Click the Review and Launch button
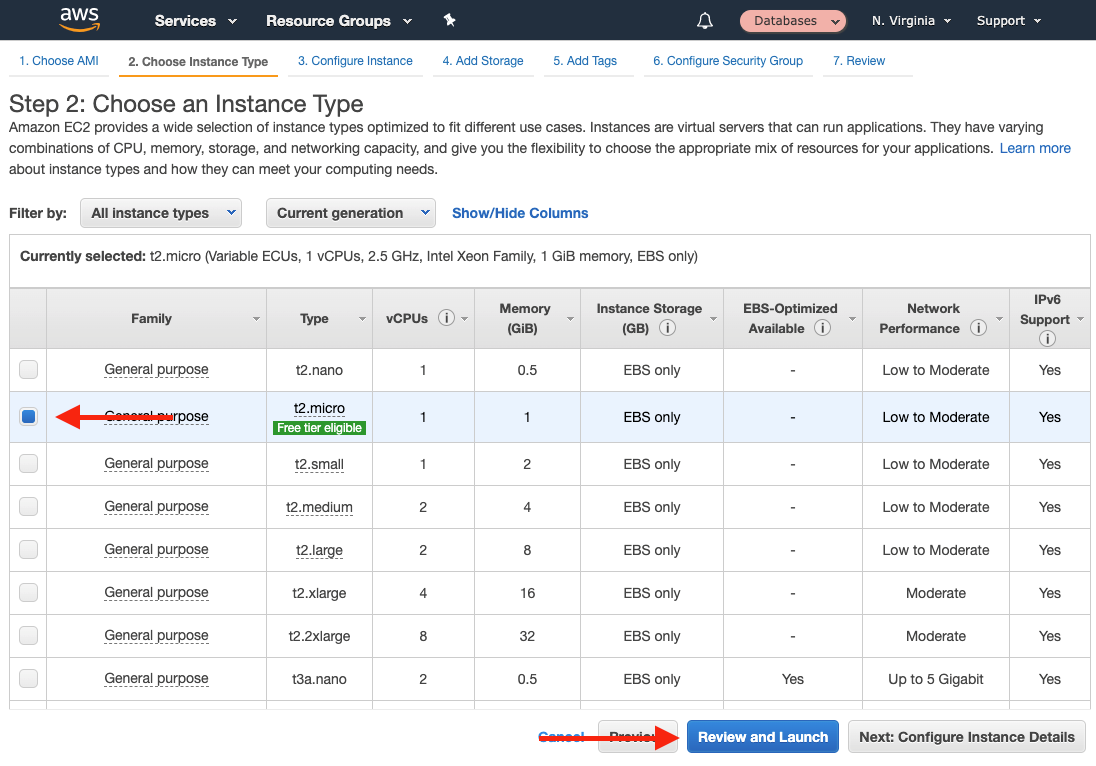 point(762,736)
